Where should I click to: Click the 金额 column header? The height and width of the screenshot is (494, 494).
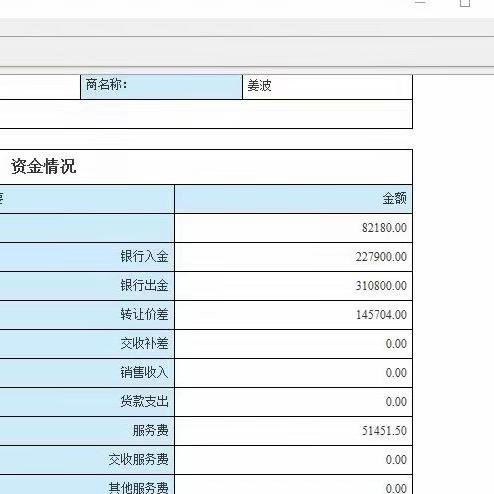(x=394, y=199)
